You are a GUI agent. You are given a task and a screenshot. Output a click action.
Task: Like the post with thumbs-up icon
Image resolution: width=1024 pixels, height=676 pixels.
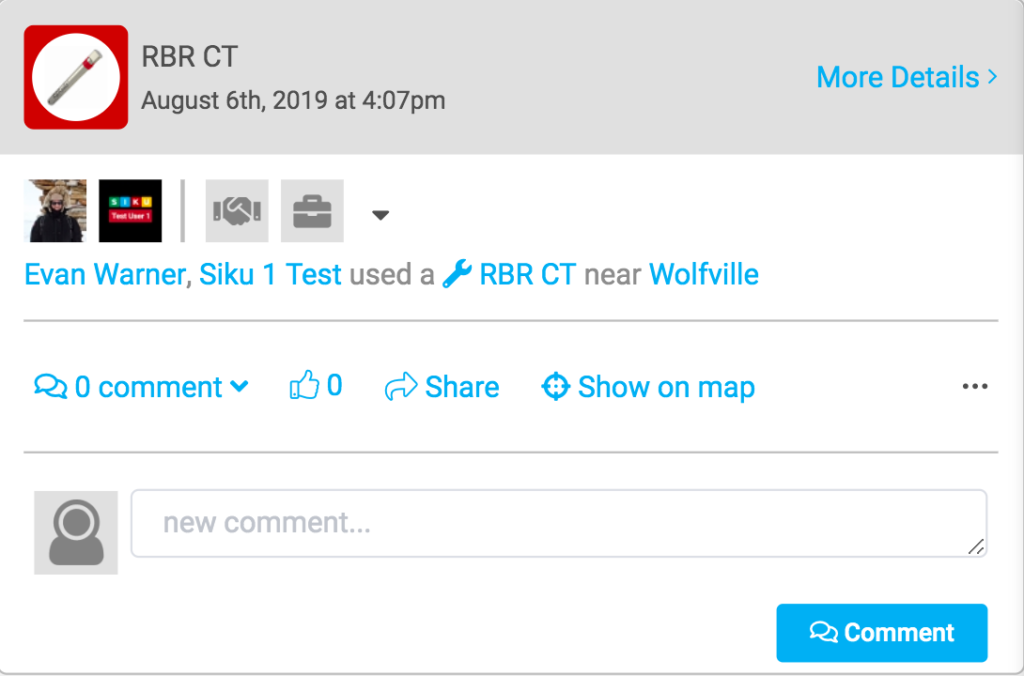(315, 386)
